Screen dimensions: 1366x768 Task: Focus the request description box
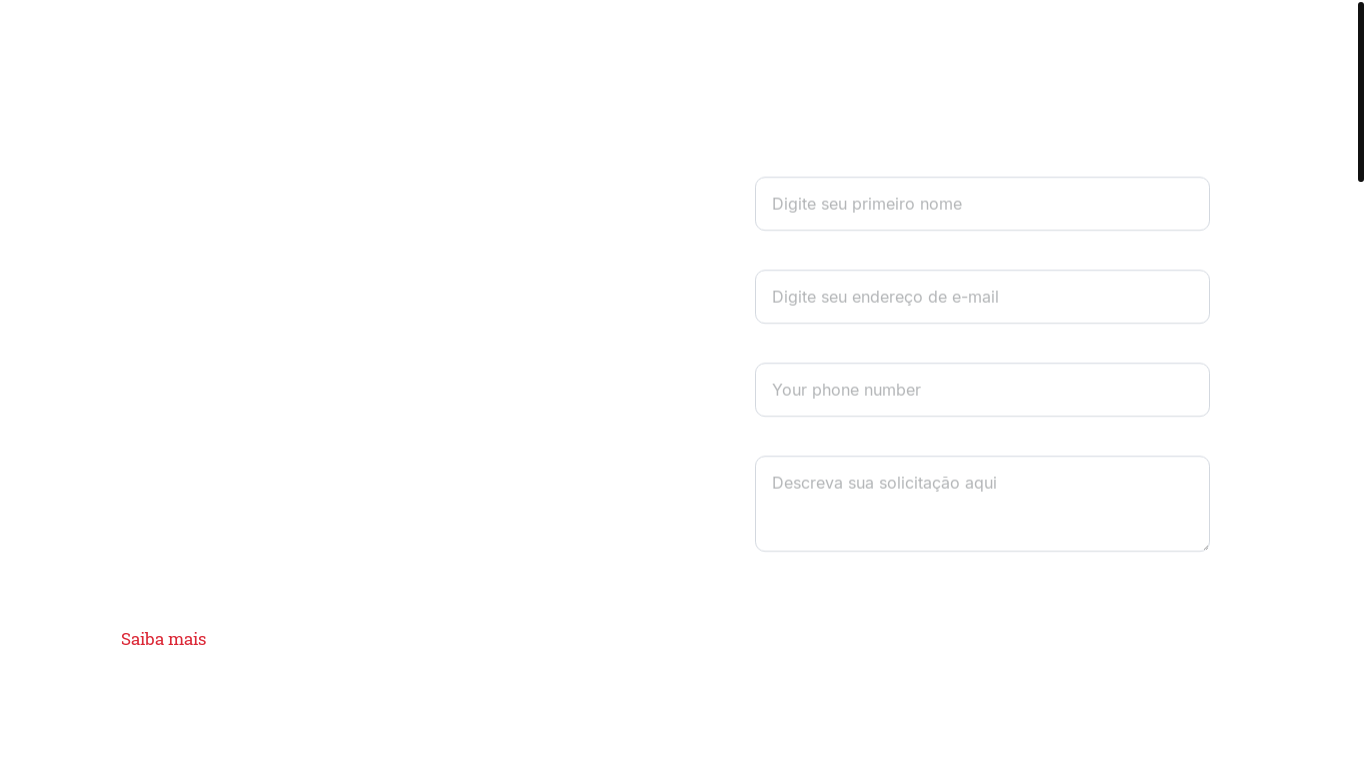(981, 504)
